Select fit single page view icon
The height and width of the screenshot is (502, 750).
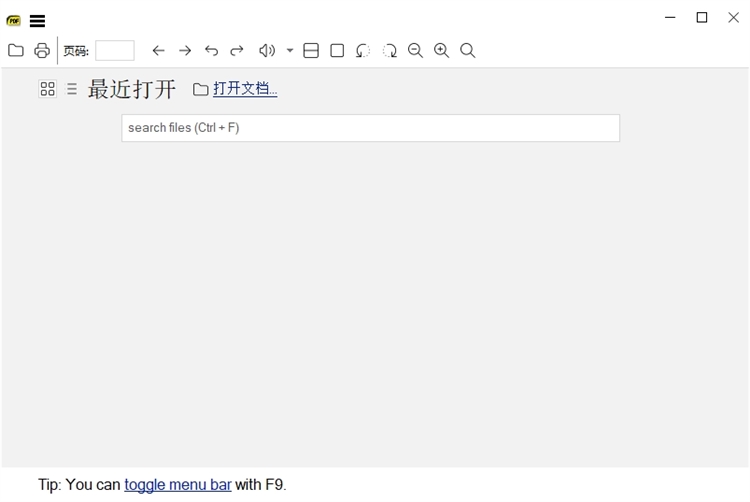(337, 50)
